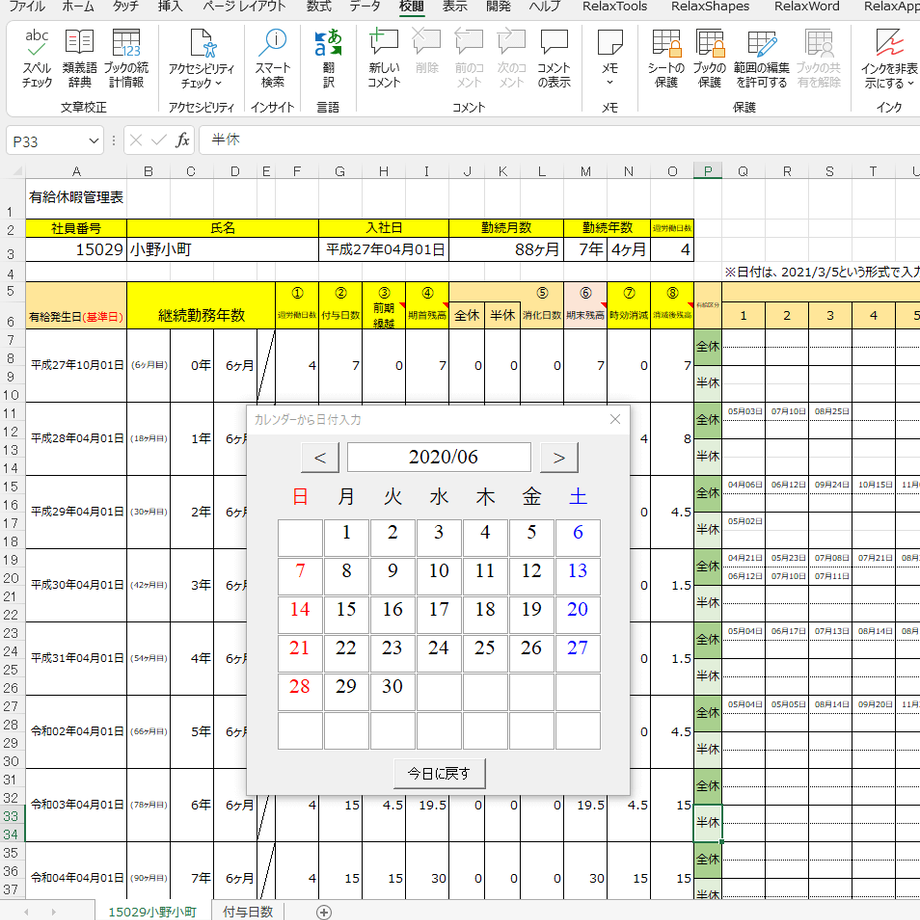Viewport: 920px width, 920px height.
Task: Switch to the データ ribbon tab
Action: pyautogui.click(x=365, y=6)
